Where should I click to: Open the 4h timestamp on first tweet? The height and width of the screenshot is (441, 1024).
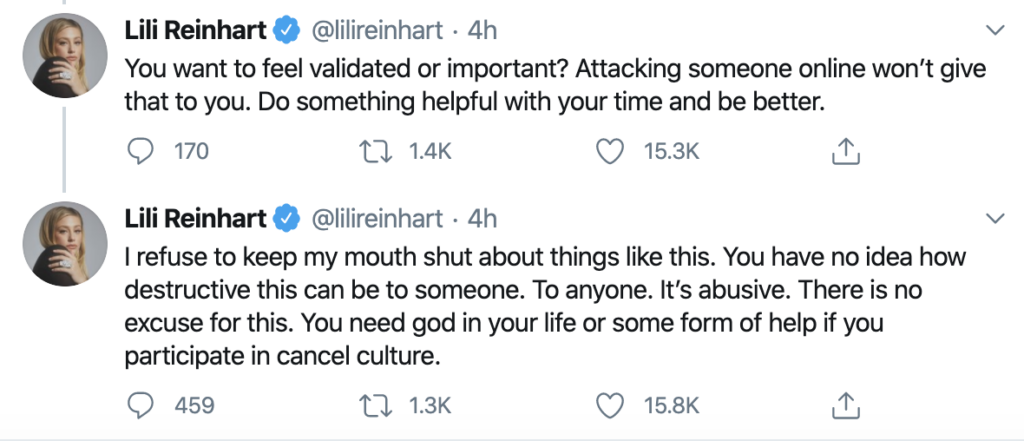pyautogui.click(x=482, y=30)
